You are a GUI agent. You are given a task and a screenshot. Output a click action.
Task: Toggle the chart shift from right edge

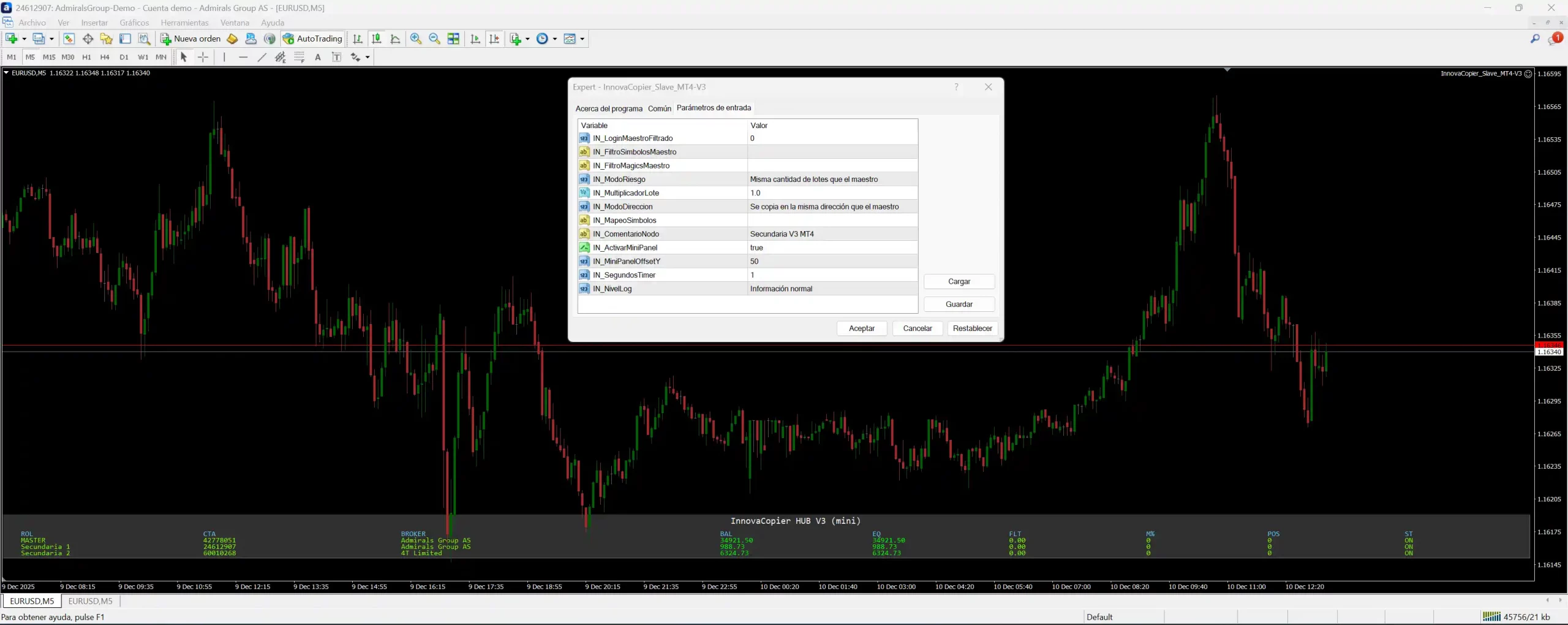pyautogui.click(x=494, y=39)
